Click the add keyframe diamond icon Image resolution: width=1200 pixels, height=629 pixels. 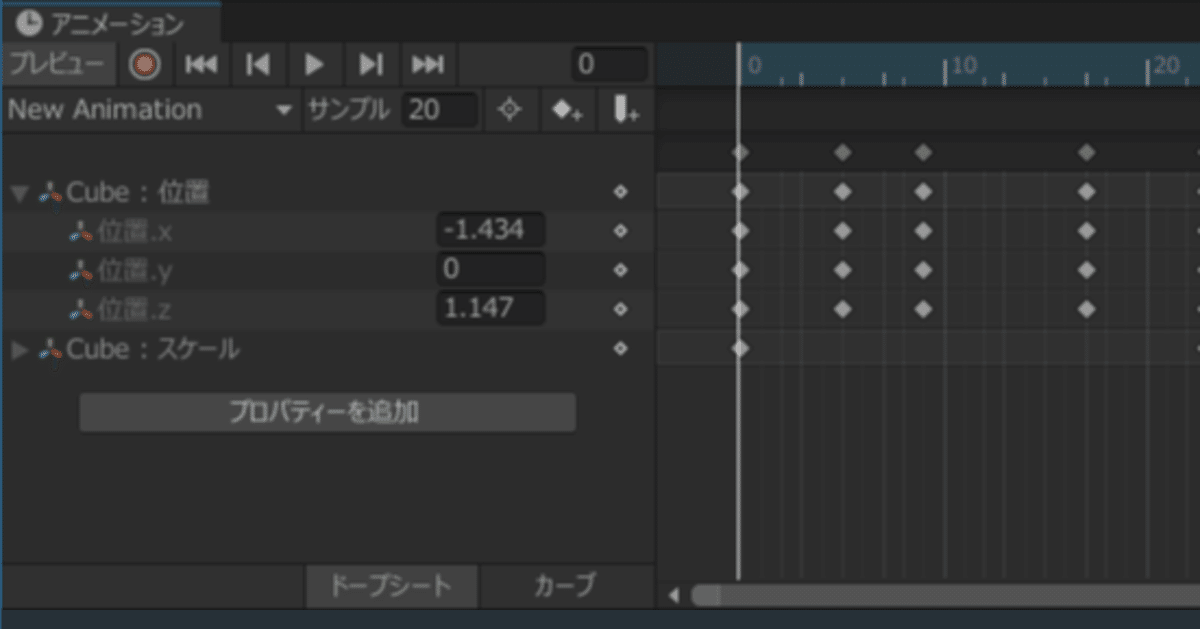pos(566,110)
